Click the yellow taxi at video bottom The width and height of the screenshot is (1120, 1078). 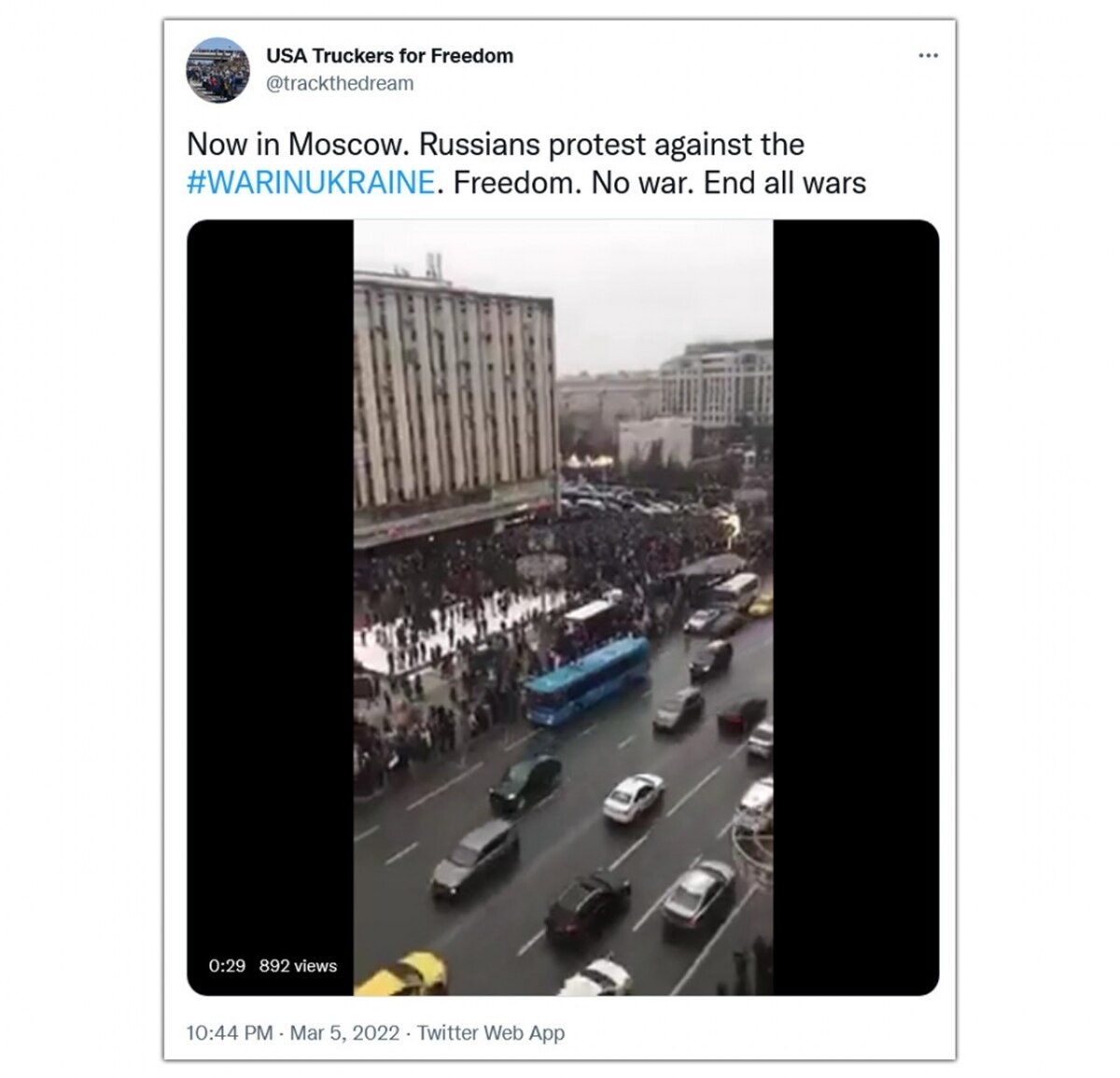(x=402, y=974)
